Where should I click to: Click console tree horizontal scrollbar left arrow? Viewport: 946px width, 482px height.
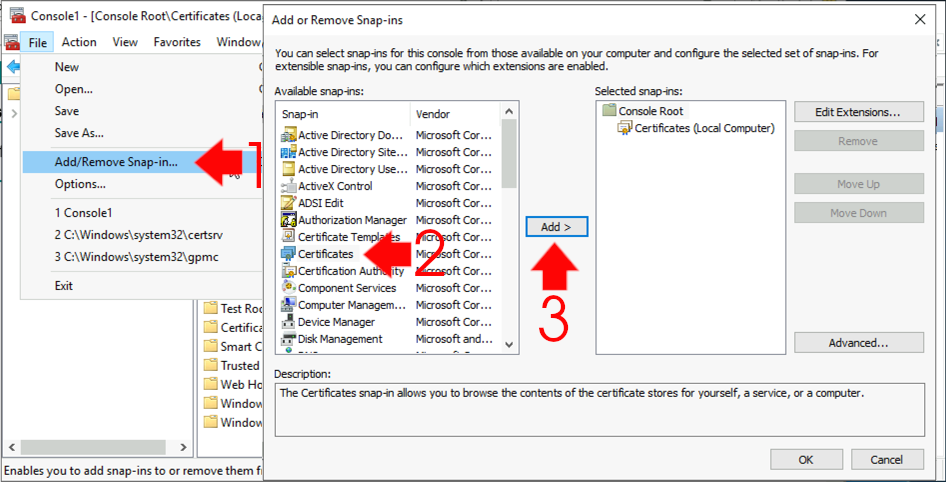tap(10, 447)
